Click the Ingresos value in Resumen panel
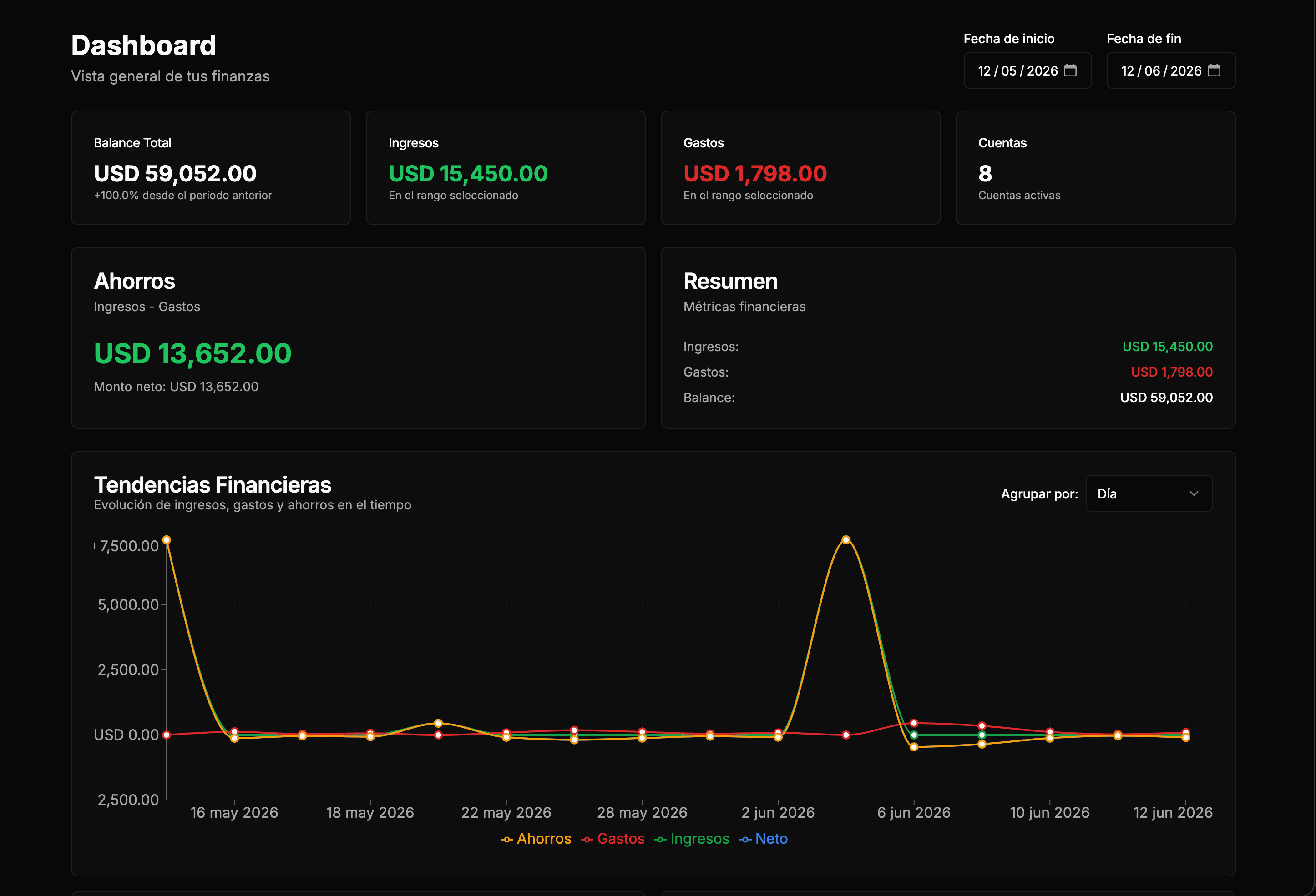Screen dimensions: 1316x896 pyautogui.click(x=1168, y=347)
